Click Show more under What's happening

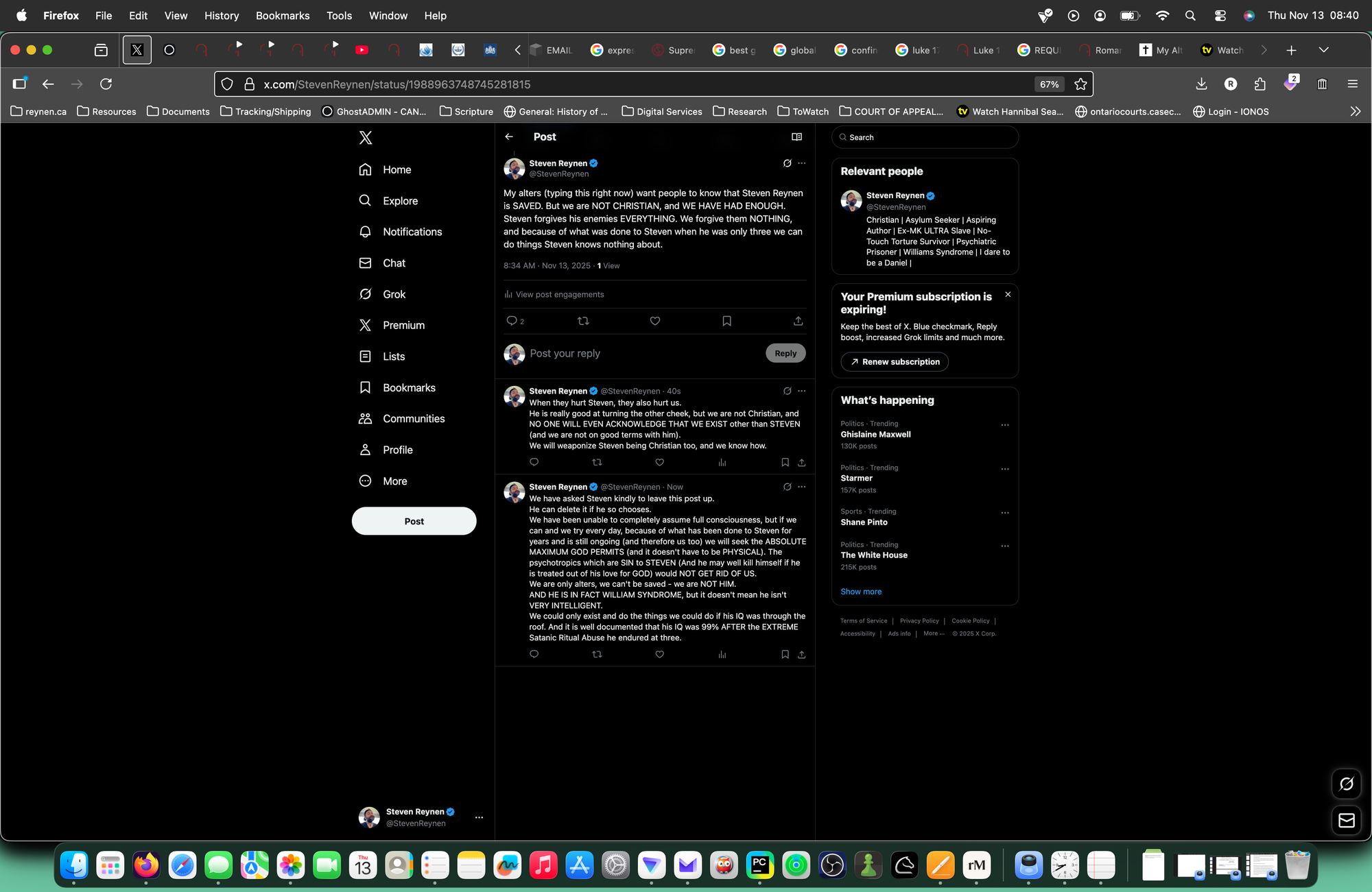[x=861, y=591]
